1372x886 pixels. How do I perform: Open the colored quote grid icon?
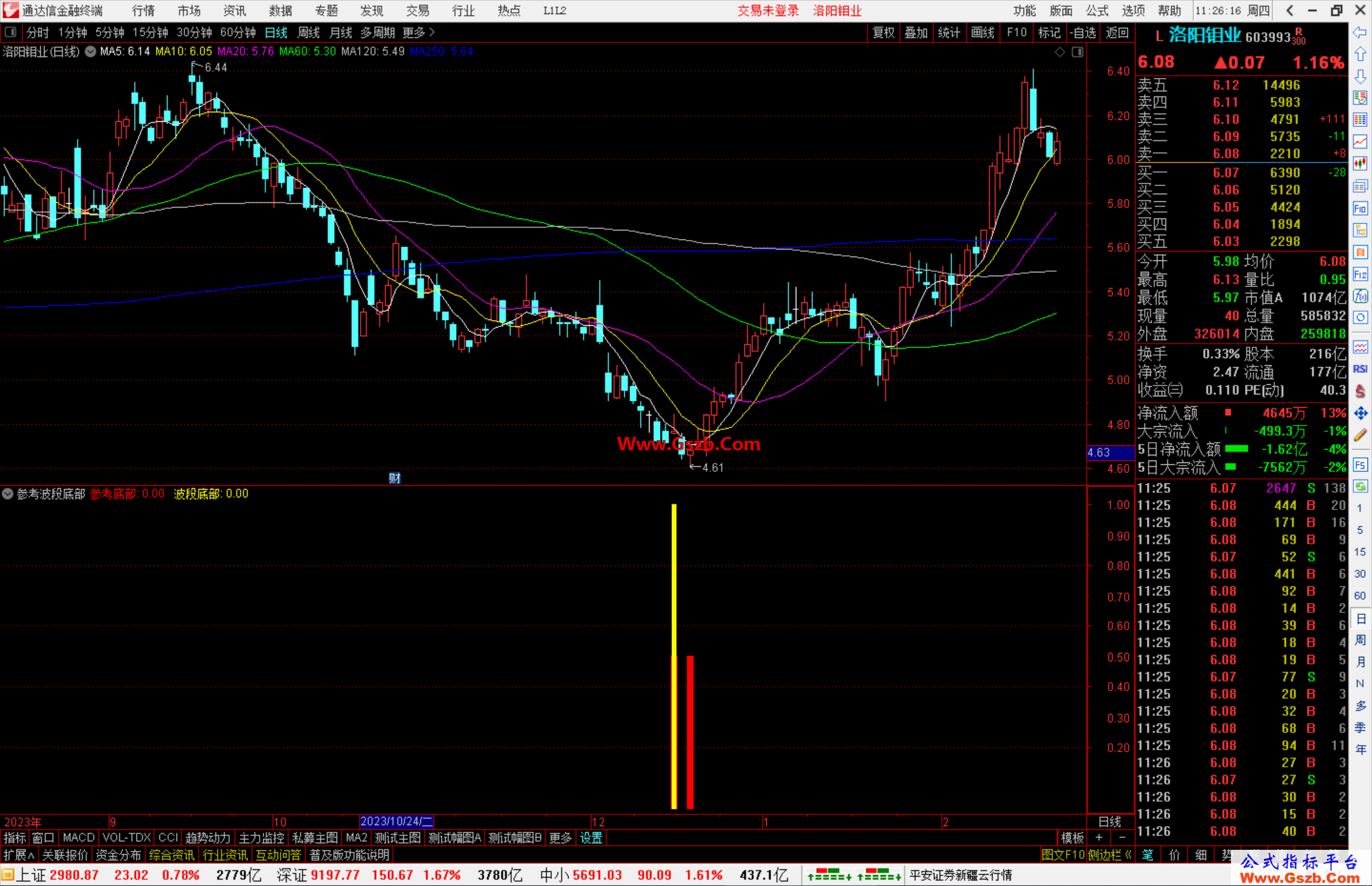tap(1360, 120)
